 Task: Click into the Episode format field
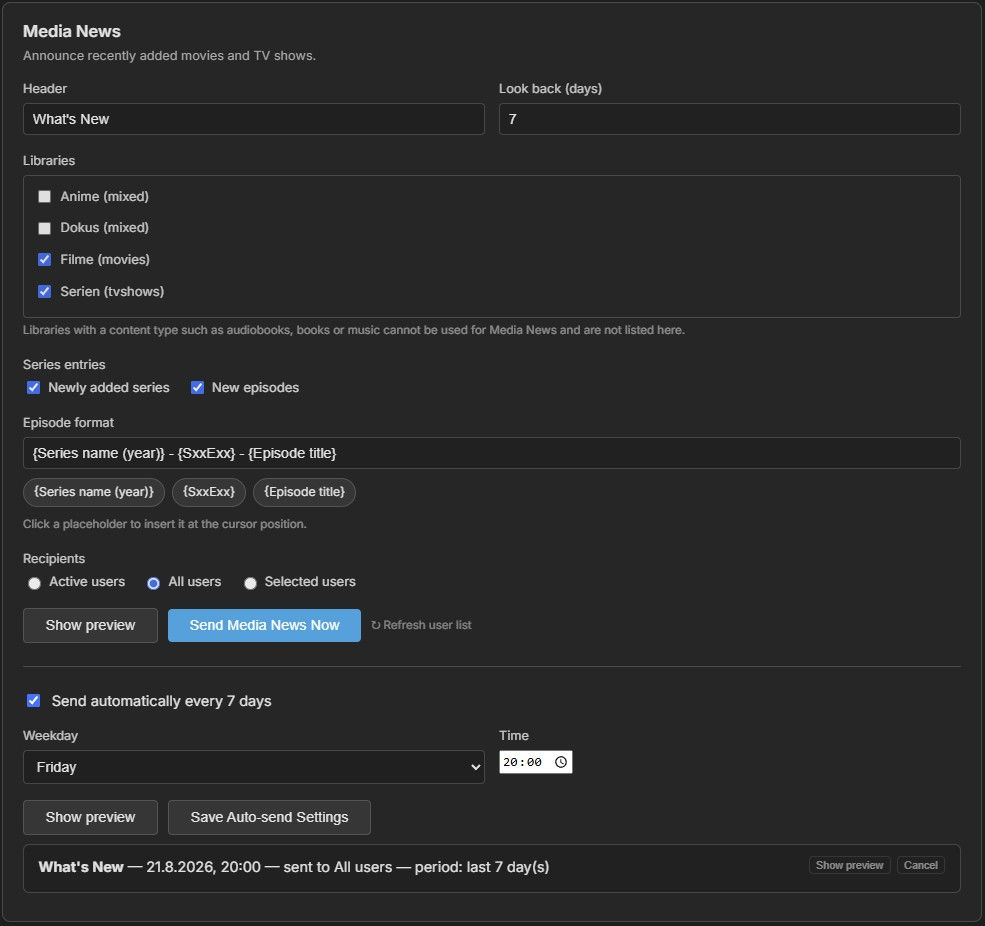click(x=492, y=453)
